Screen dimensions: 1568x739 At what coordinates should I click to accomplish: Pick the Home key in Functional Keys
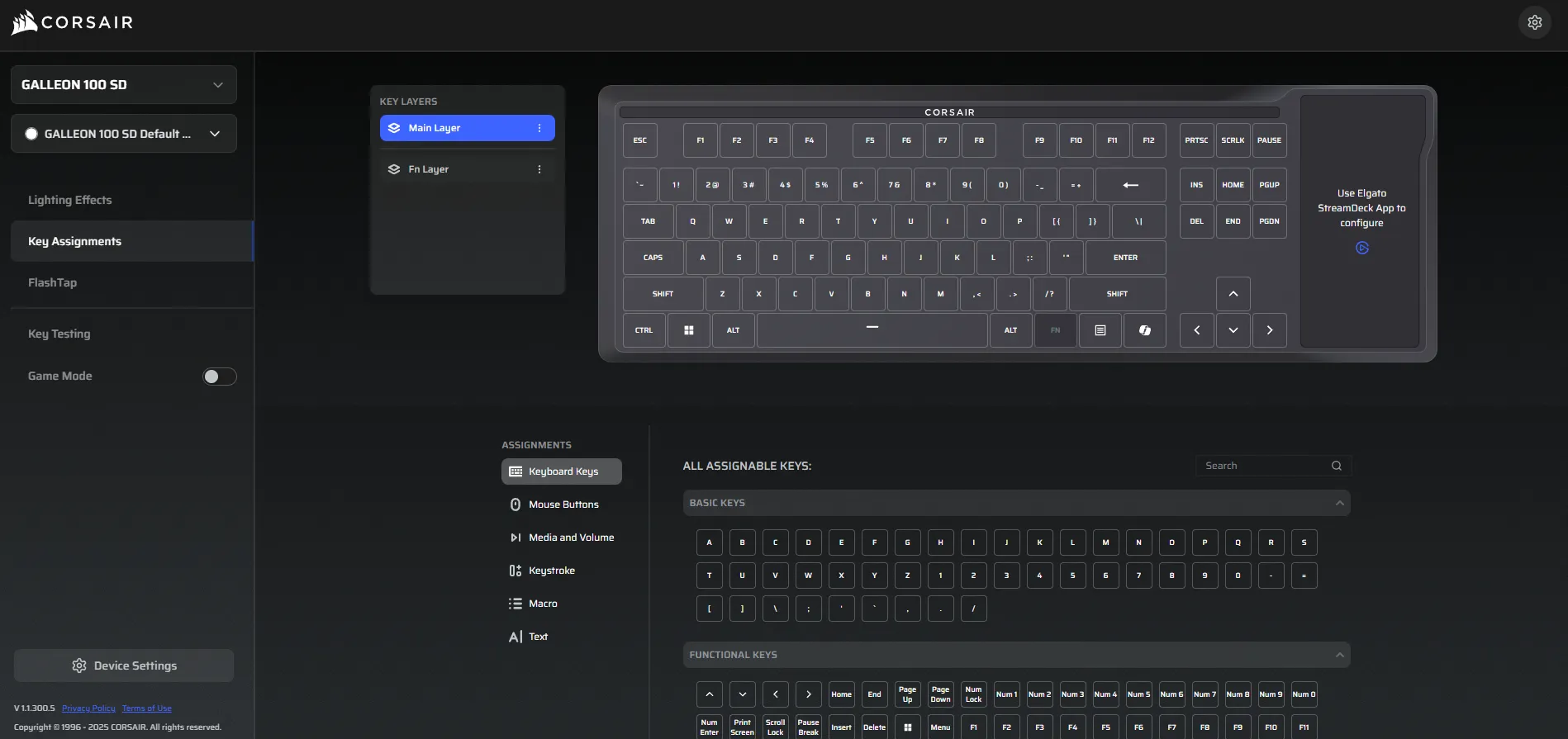click(x=841, y=694)
